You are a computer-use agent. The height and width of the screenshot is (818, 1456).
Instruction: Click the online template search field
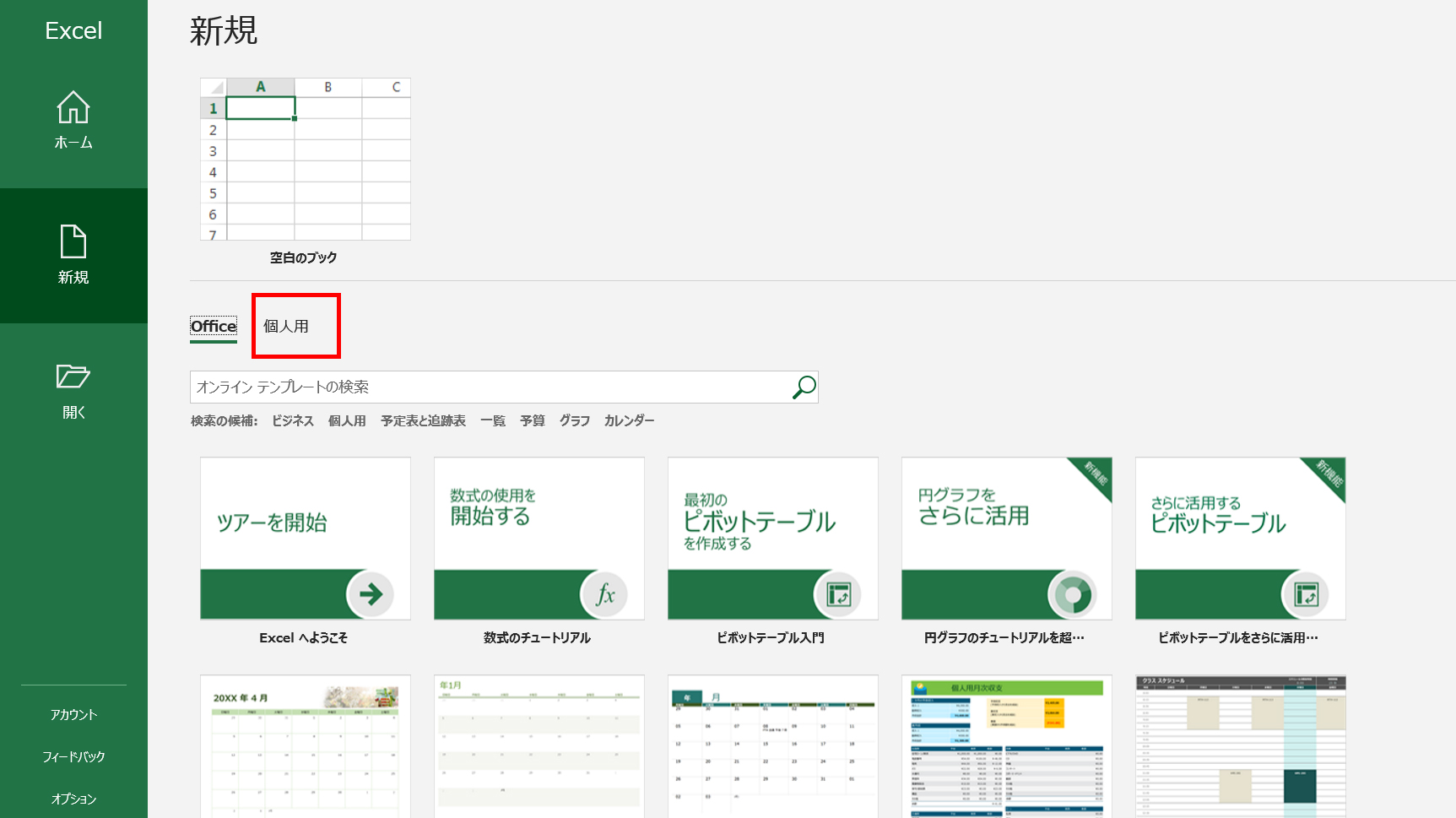coord(490,387)
